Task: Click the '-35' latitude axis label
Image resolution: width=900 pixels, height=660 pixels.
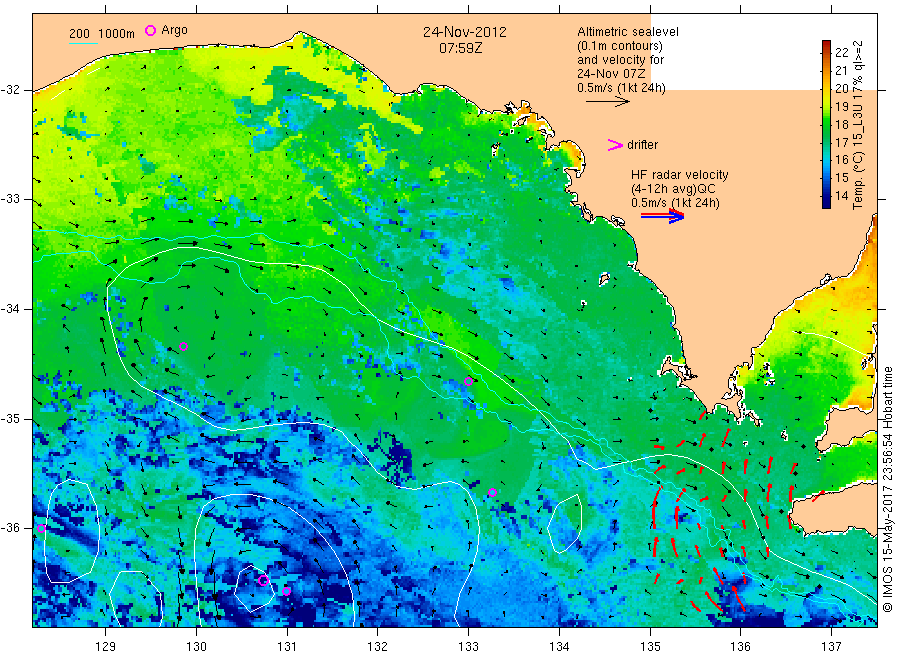Action: click(x=10, y=419)
